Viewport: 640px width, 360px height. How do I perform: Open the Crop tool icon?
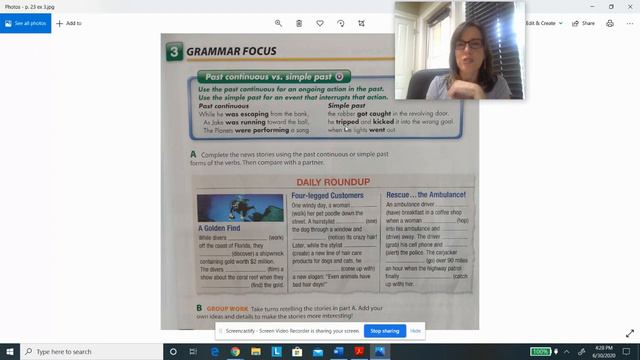pyautogui.click(x=362, y=23)
